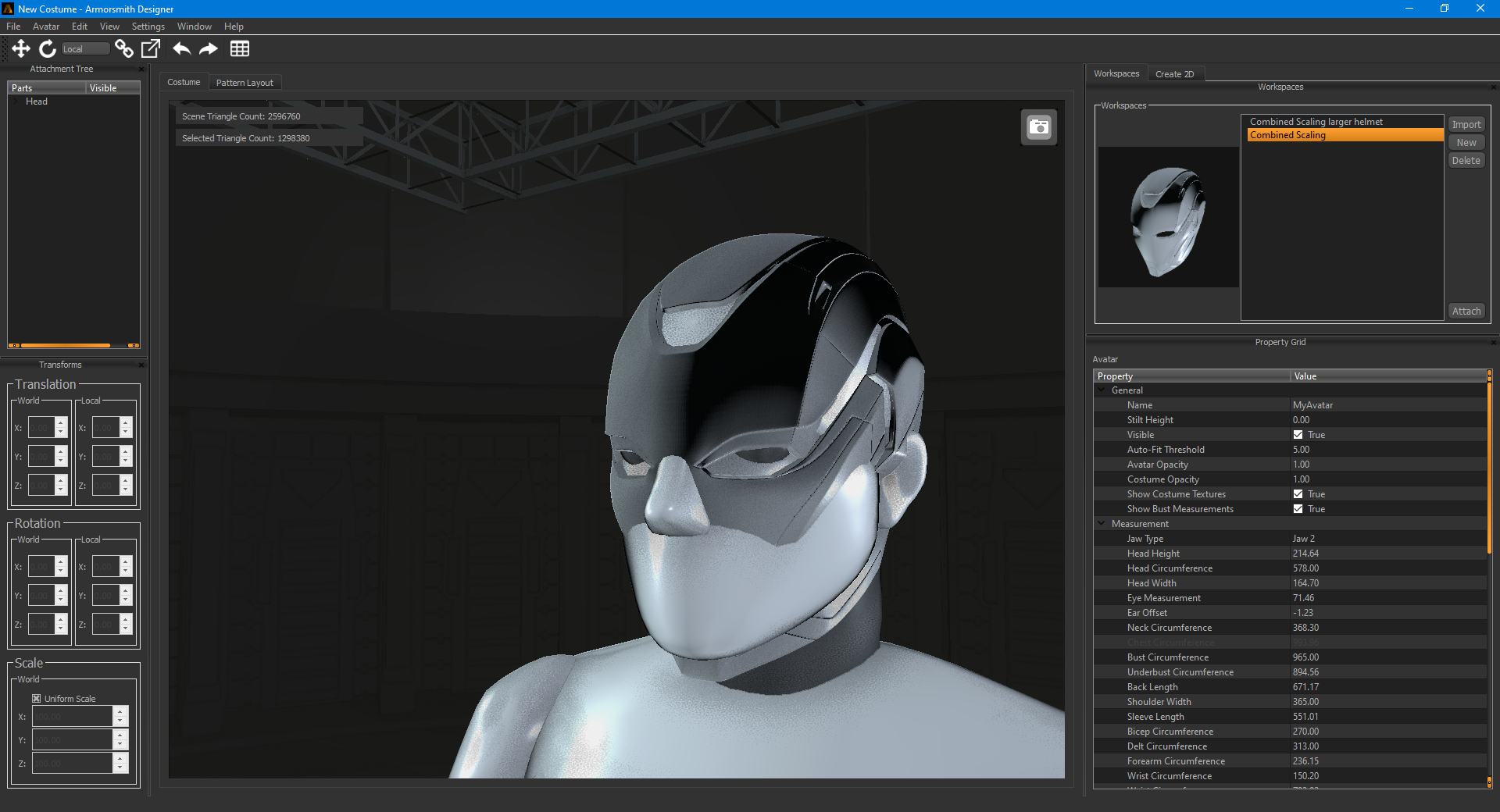Click the Local Rotation Z field
This screenshot has width=1500, height=812.
click(105, 625)
